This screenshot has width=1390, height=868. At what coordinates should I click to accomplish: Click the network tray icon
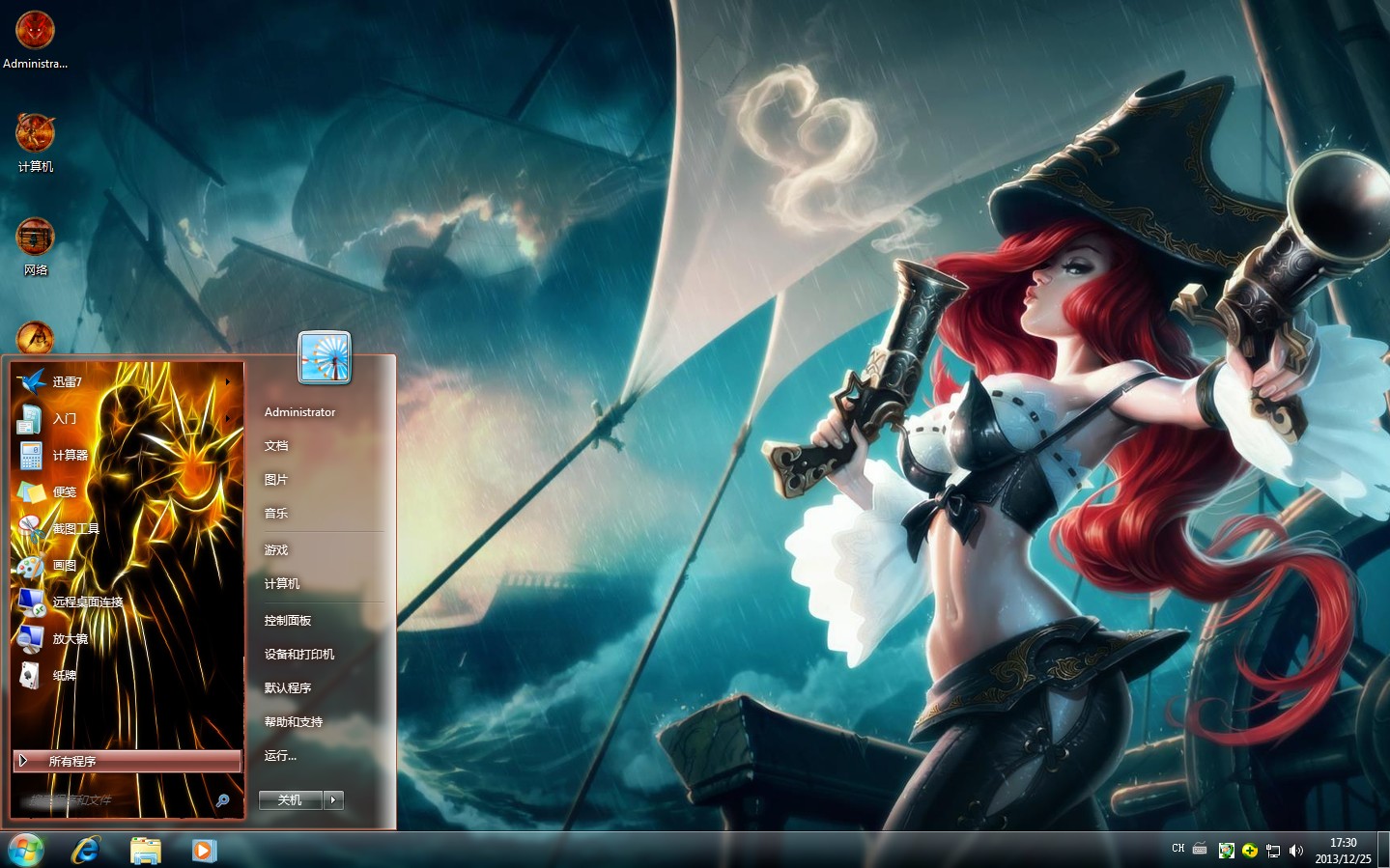[1273, 851]
